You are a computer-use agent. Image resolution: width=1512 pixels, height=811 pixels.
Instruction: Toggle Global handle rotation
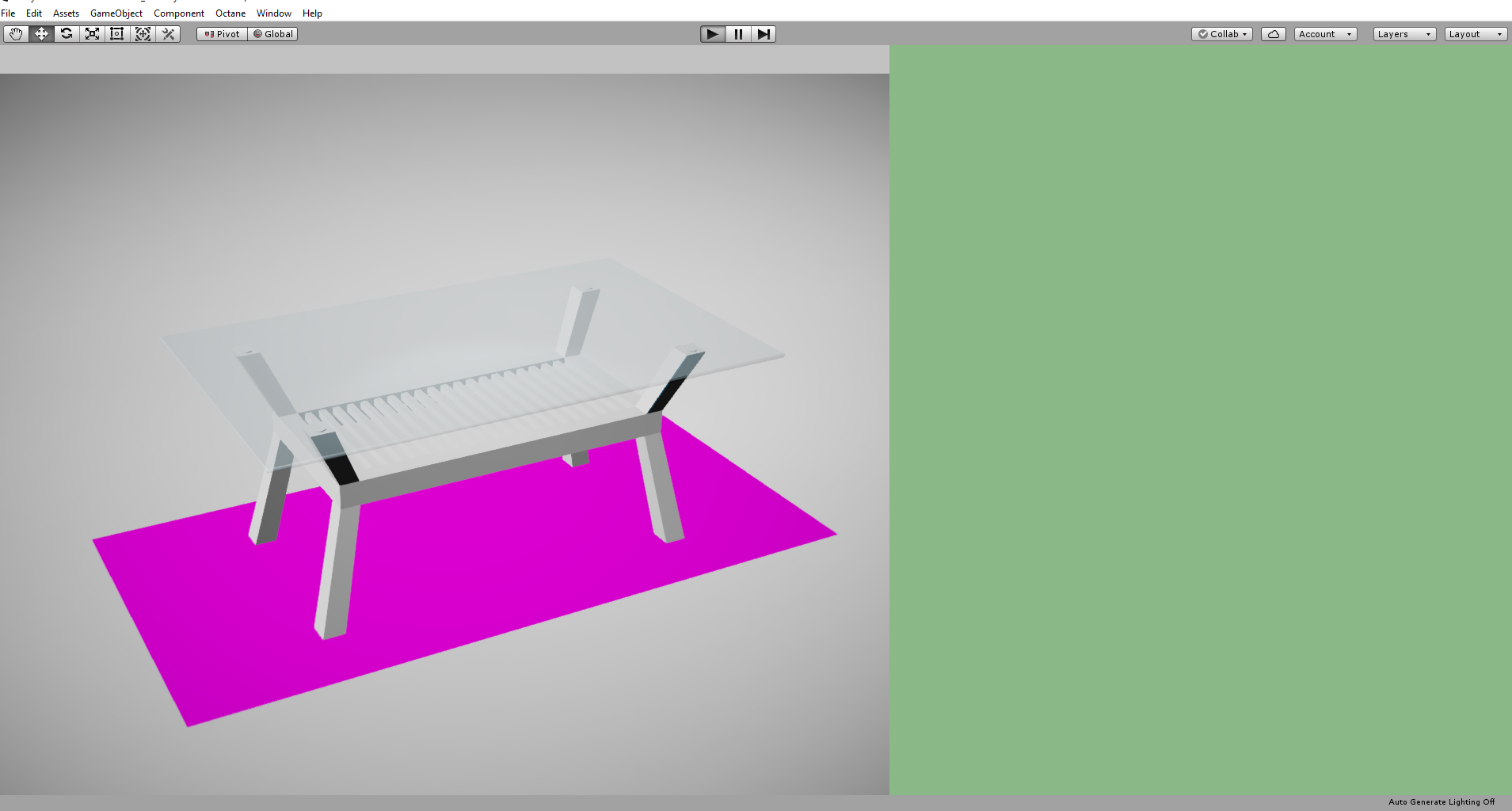[272, 34]
